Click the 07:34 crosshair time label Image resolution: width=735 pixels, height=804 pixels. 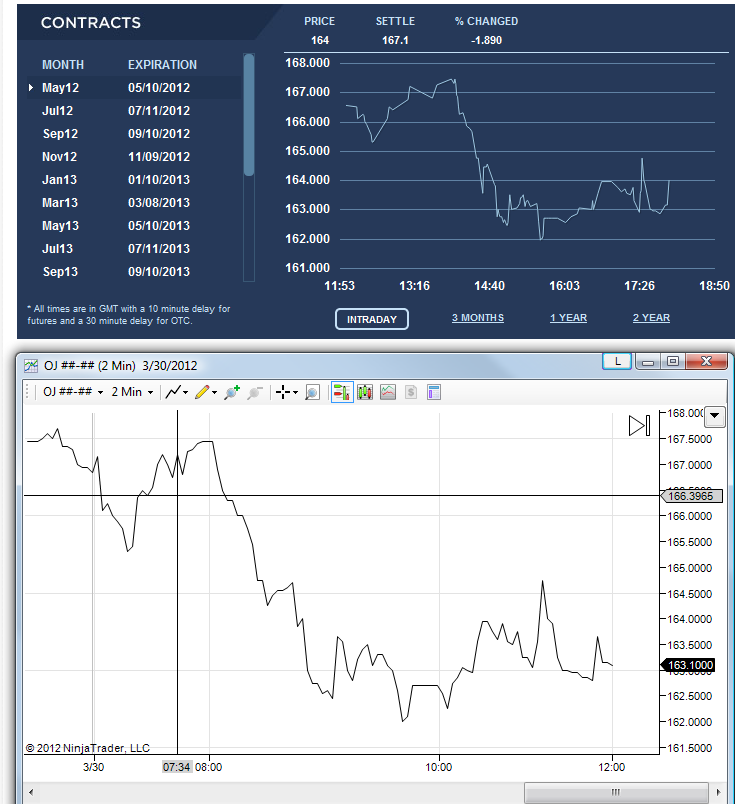[x=176, y=767]
